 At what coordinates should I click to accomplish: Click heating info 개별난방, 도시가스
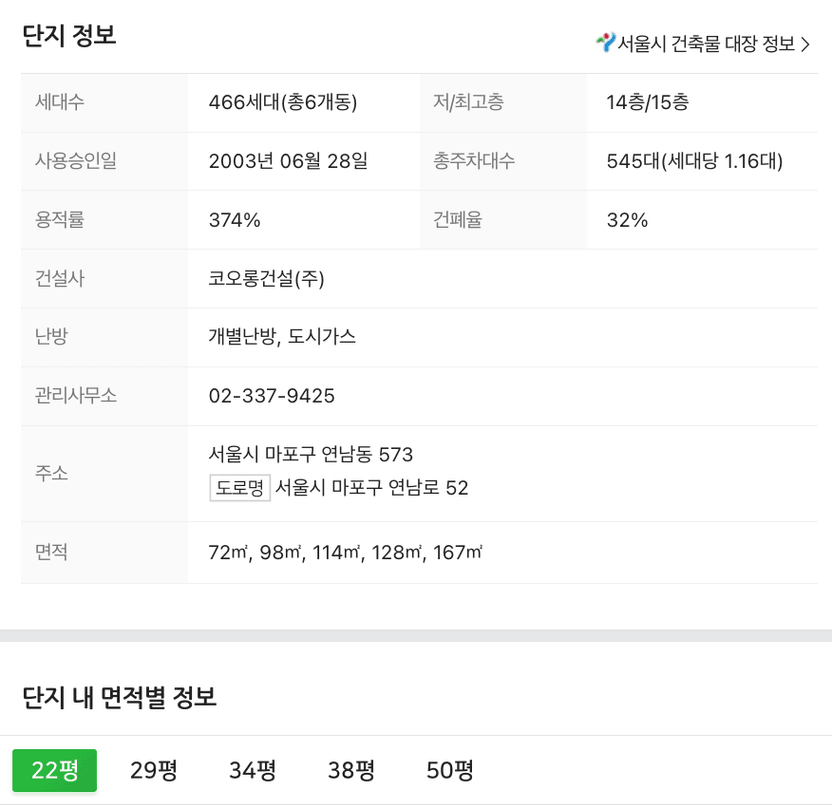click(x=282, y=336)
